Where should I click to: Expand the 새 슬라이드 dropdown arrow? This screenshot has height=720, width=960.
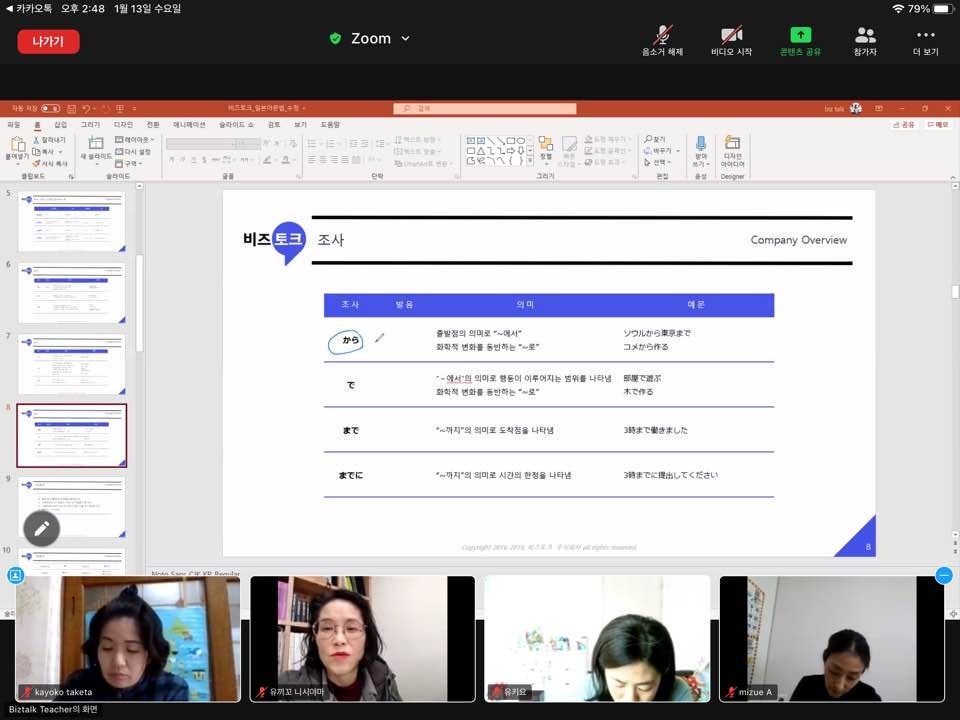point(96,164)
